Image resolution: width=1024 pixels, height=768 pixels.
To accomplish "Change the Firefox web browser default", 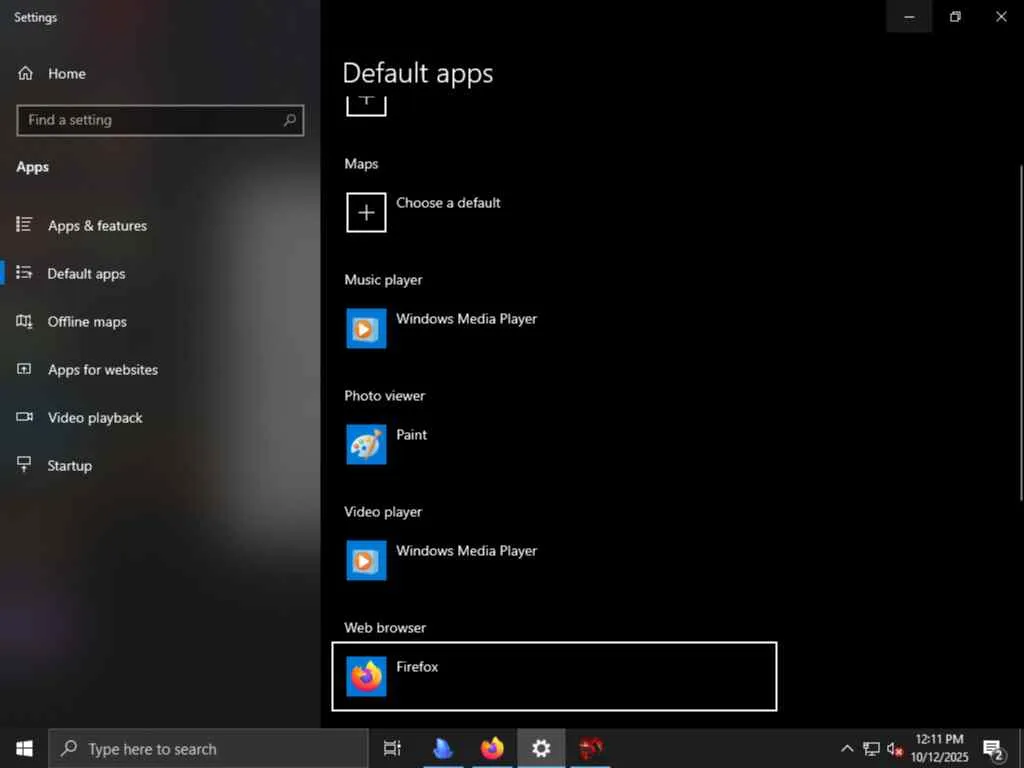I will [x=554, y=677].
